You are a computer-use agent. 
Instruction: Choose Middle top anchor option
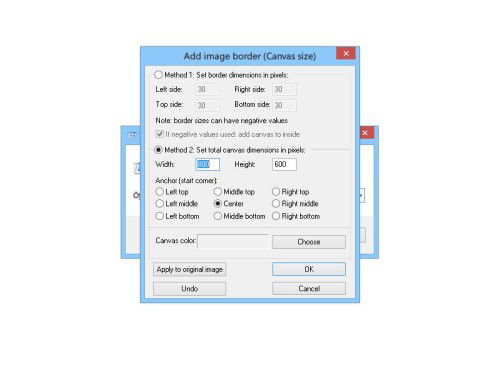tap(218, 192)
